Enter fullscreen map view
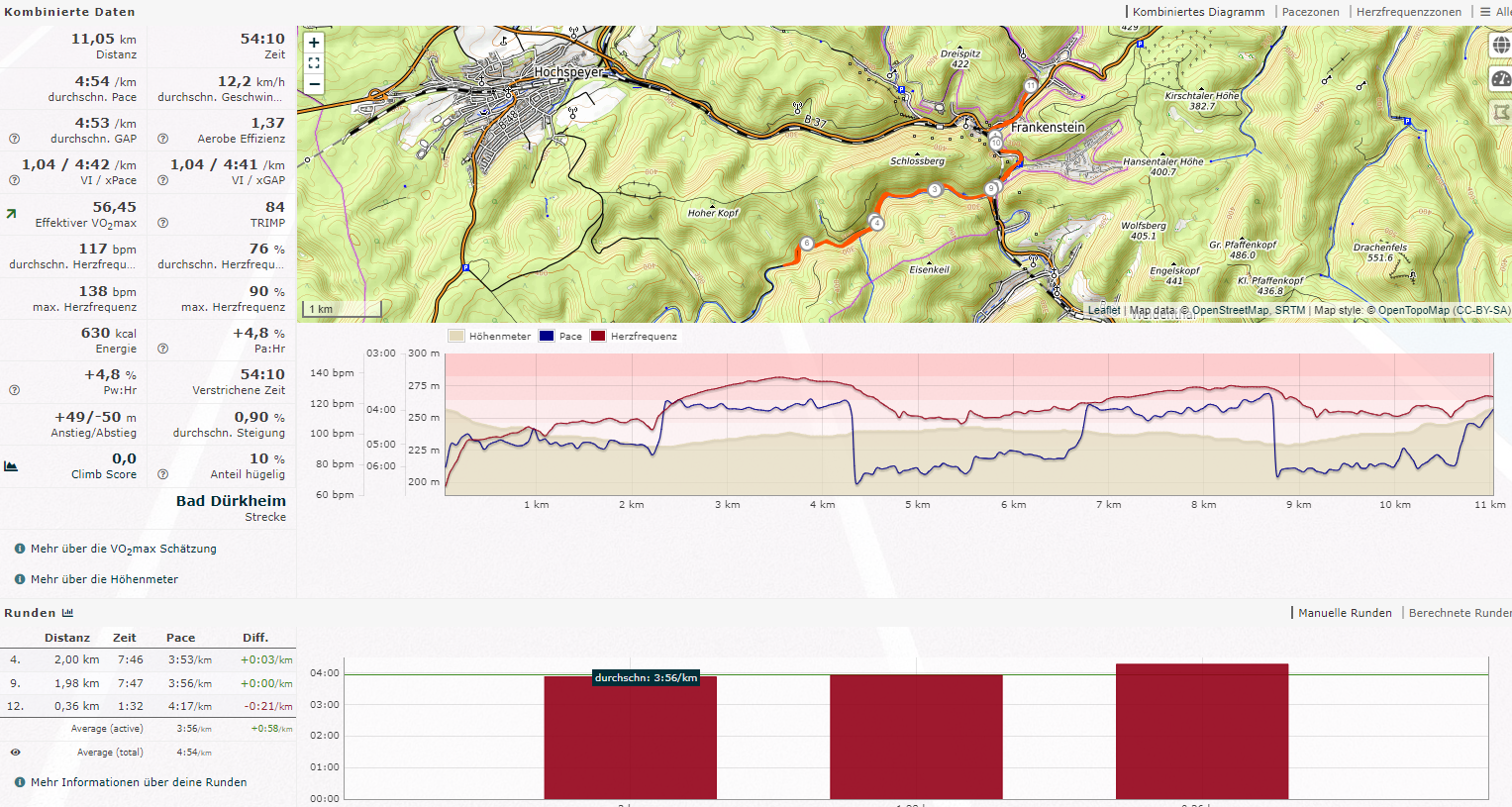 314,63
